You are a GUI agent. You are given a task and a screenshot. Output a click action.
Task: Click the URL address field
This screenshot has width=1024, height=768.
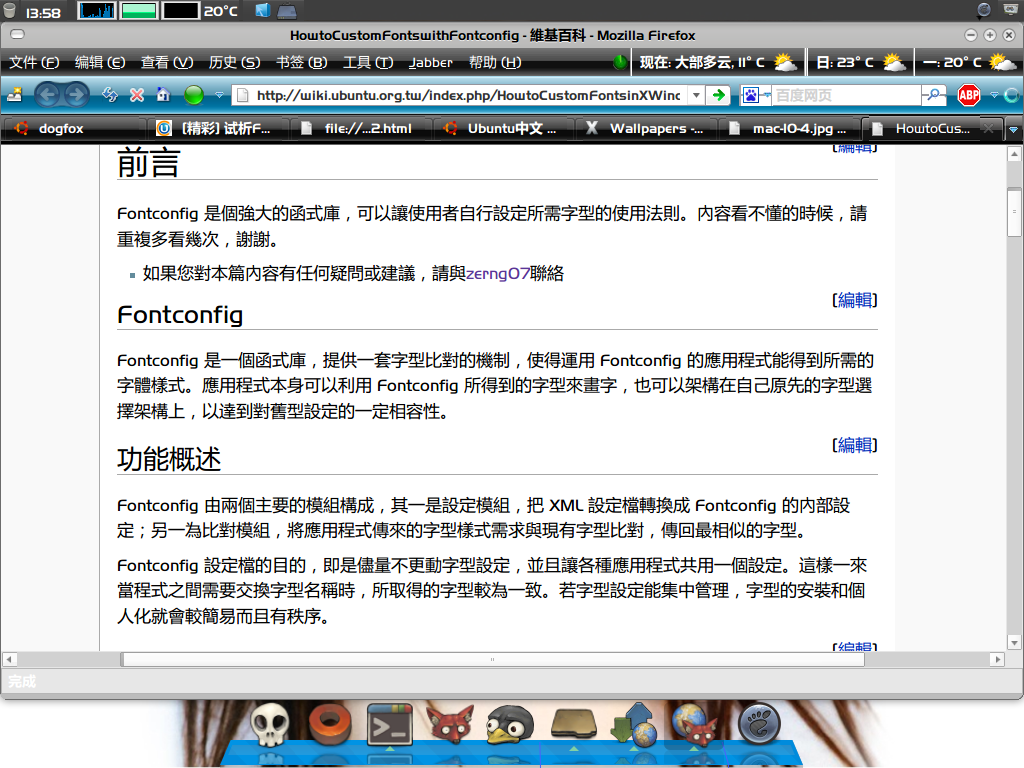click(460, 95)
